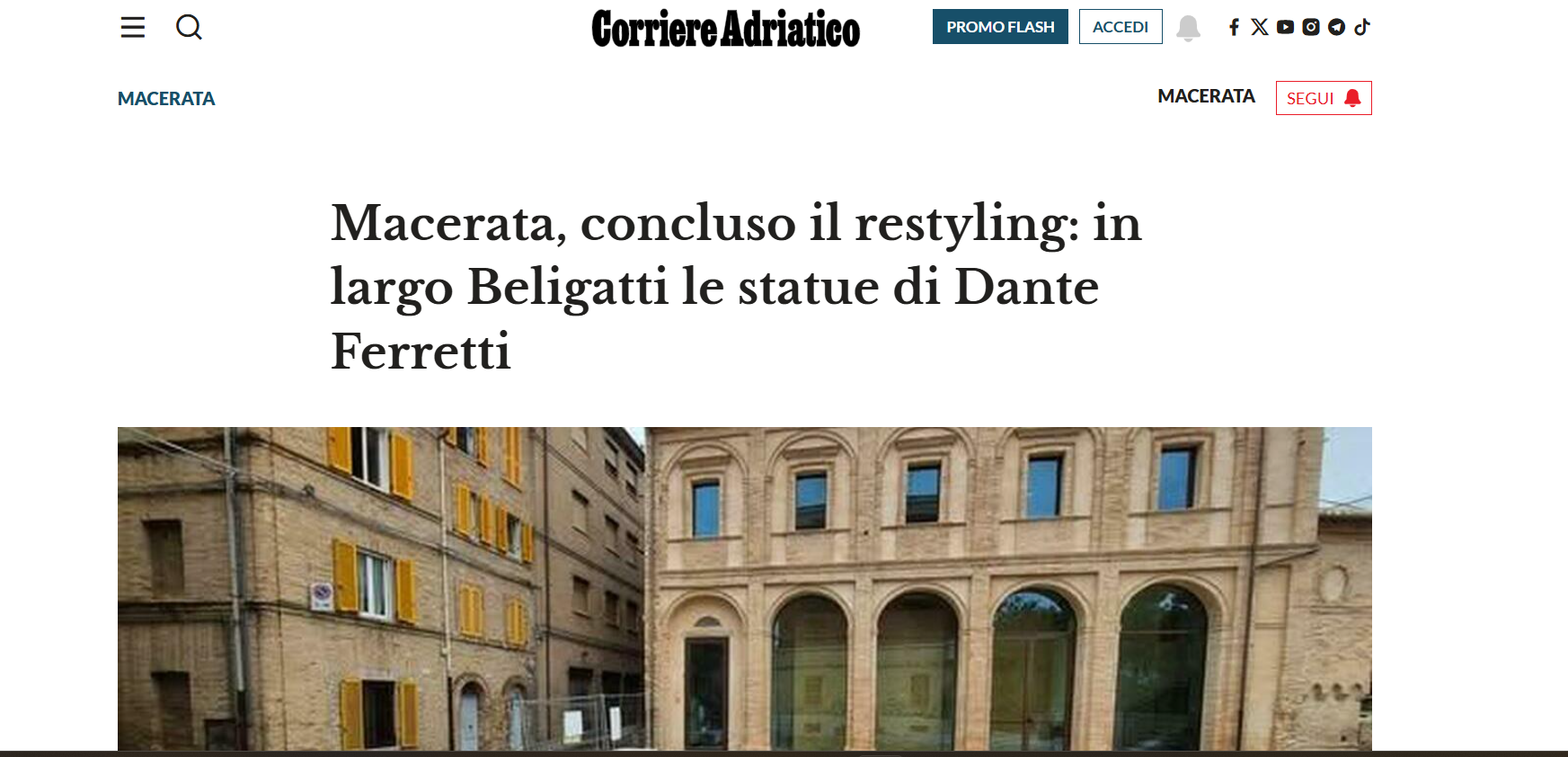Open the search magnifier icon
This screenshot has height=757, width=1568.
(189, 27)
